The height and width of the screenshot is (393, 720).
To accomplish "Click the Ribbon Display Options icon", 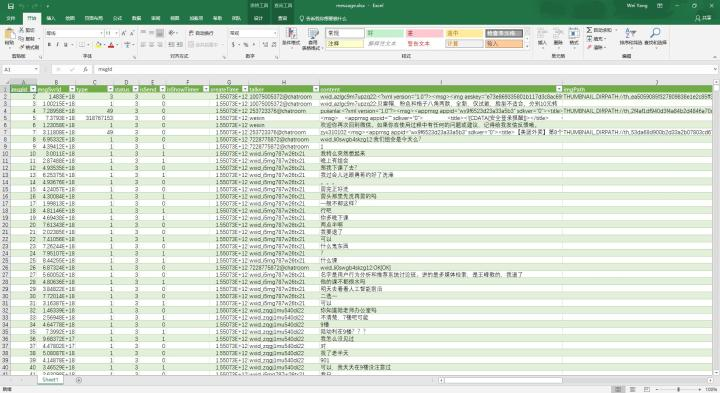I will pyautogui.click(x=660, y=6).
